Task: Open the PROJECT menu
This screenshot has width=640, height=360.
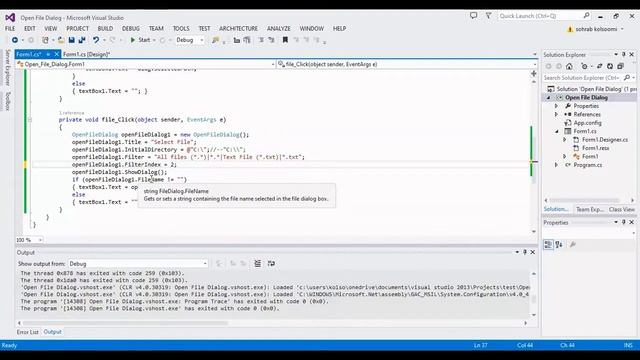Action: [x=78, y=29]
